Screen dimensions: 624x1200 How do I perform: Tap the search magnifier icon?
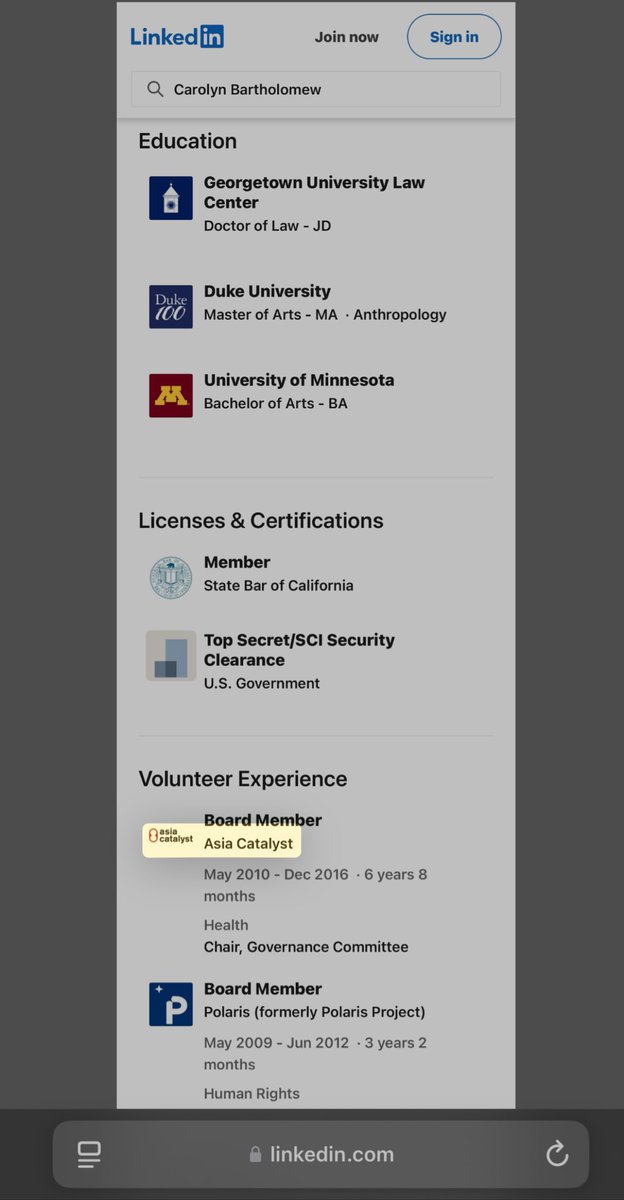[x=155, y=89]
